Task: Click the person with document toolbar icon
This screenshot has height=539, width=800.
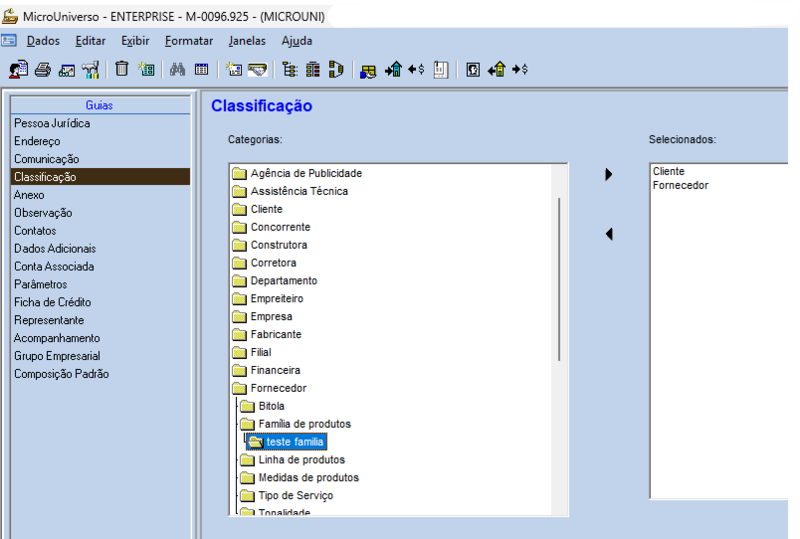Action: [x=18, y=69]
